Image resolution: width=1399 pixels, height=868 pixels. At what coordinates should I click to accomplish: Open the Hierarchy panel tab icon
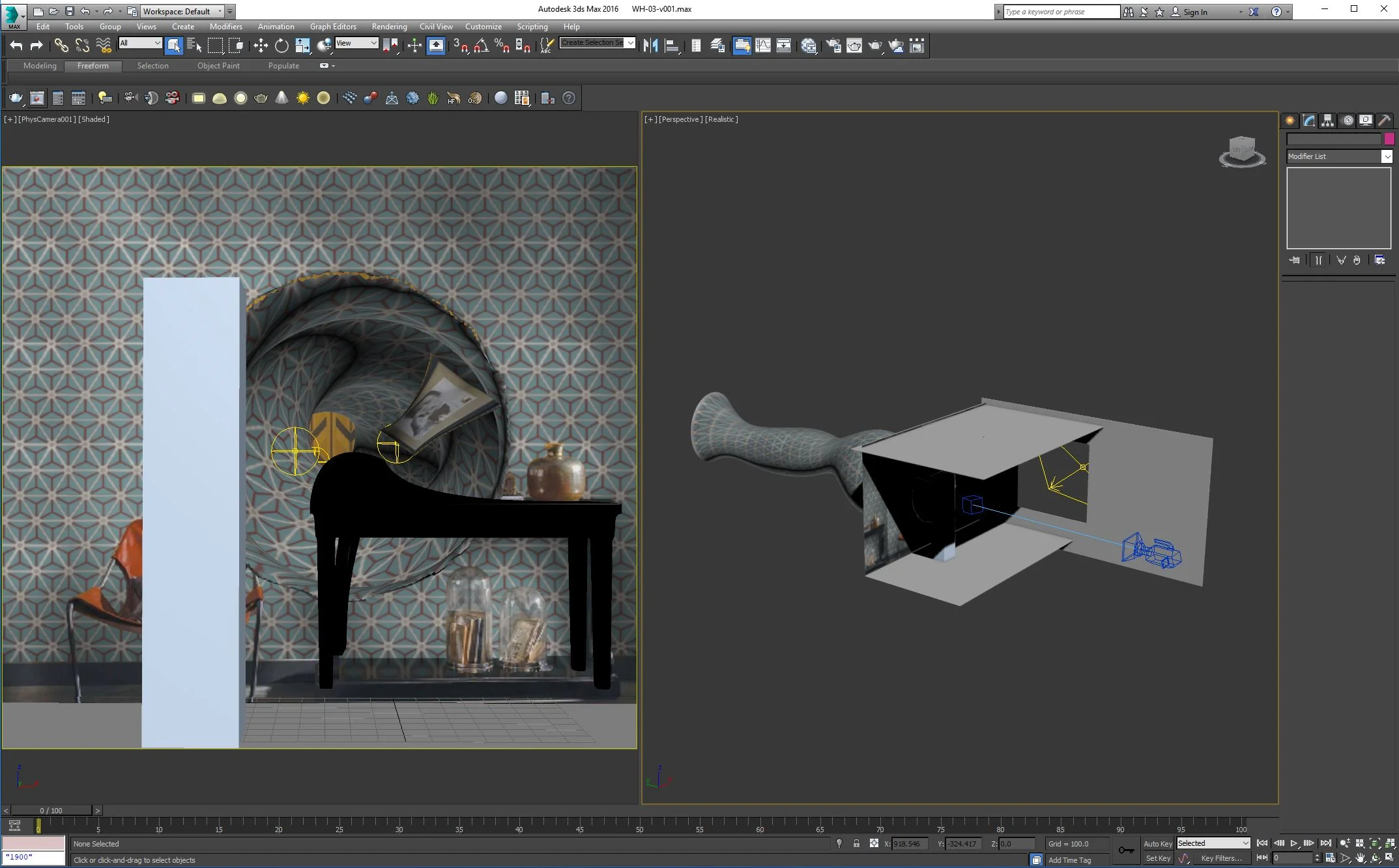pyautogui.click(x=1327, y=121)
